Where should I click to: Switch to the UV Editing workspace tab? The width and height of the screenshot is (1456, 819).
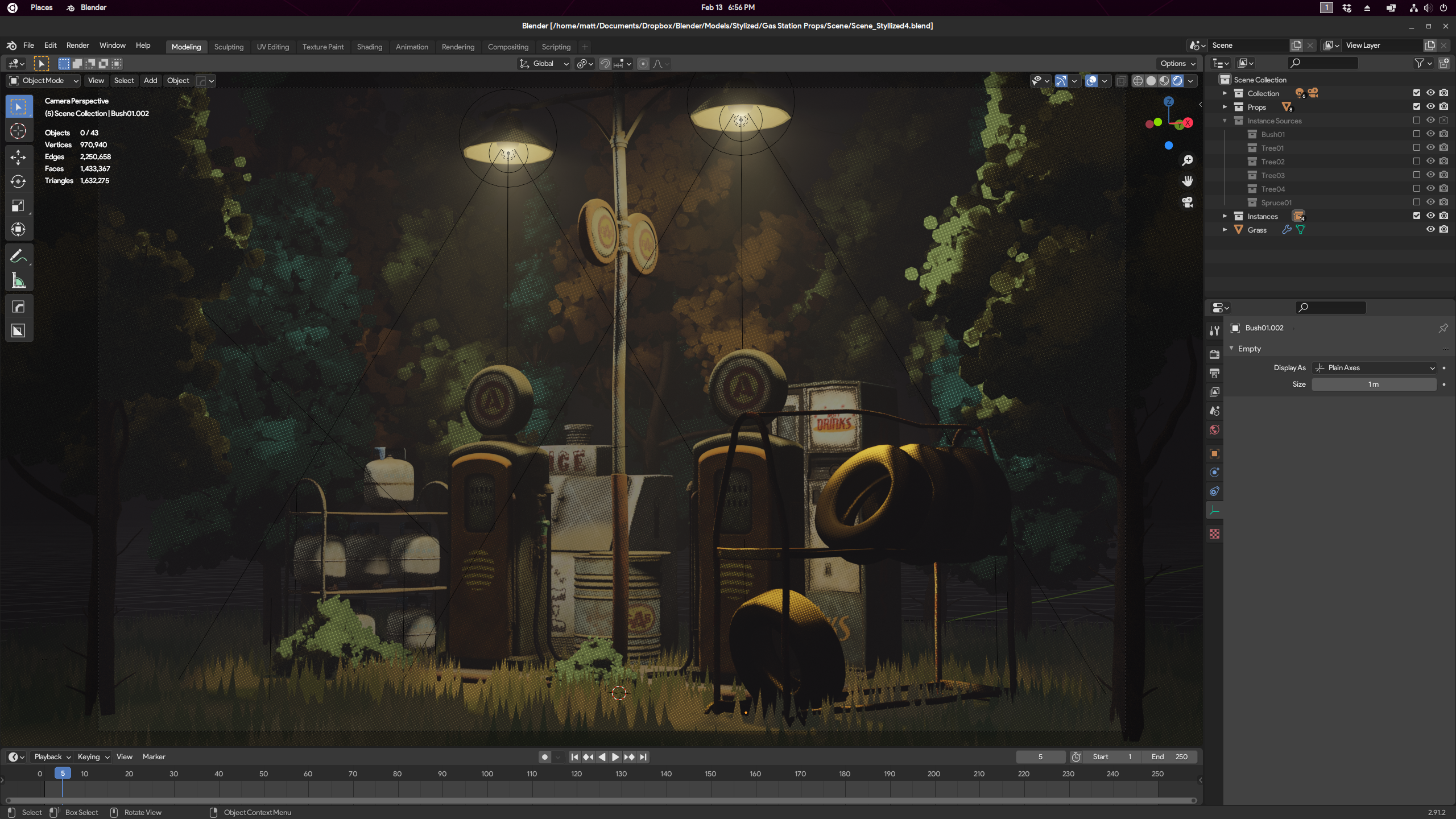point(272,47)
